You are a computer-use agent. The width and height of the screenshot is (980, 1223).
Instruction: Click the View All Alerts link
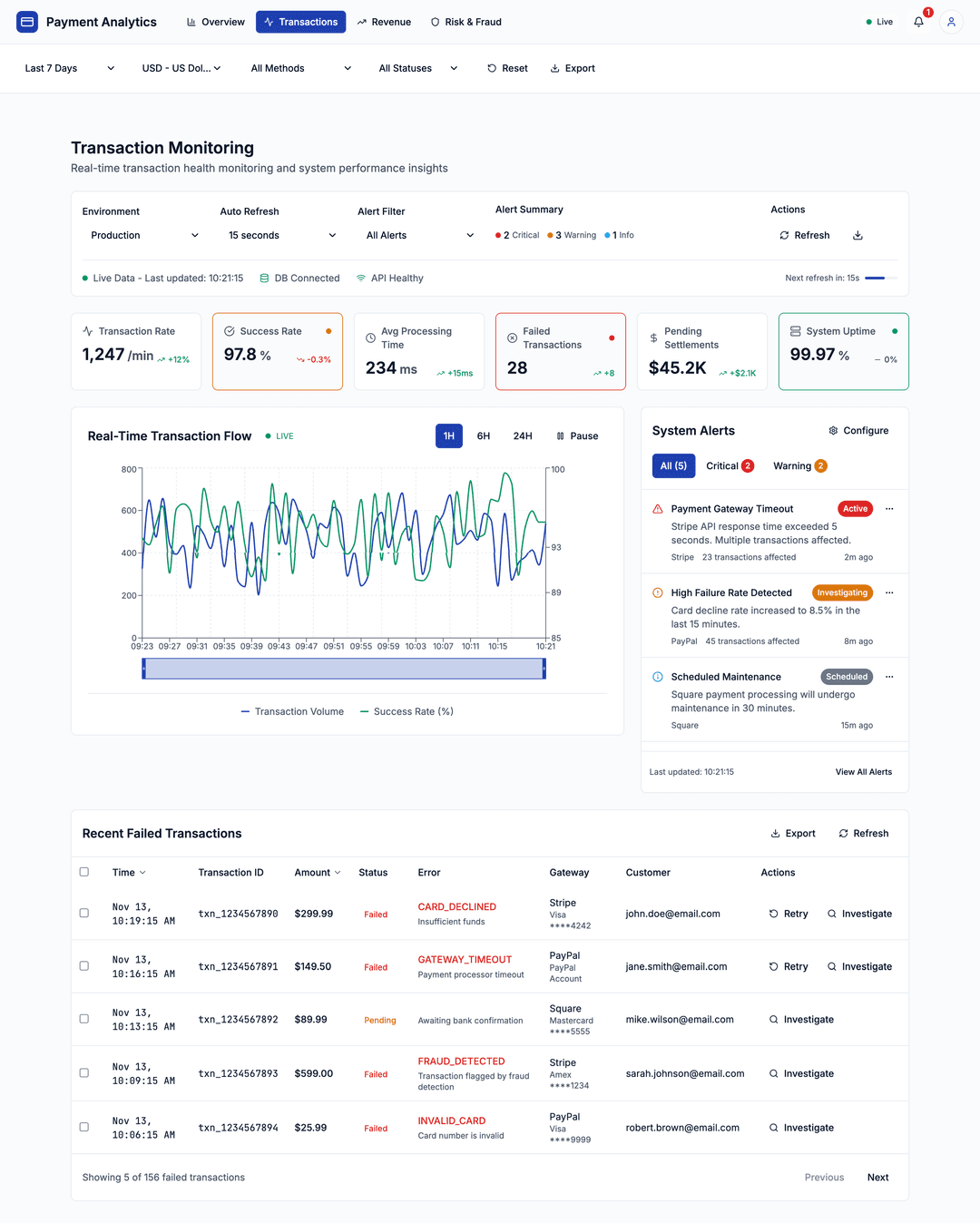[x=863, y=772]
